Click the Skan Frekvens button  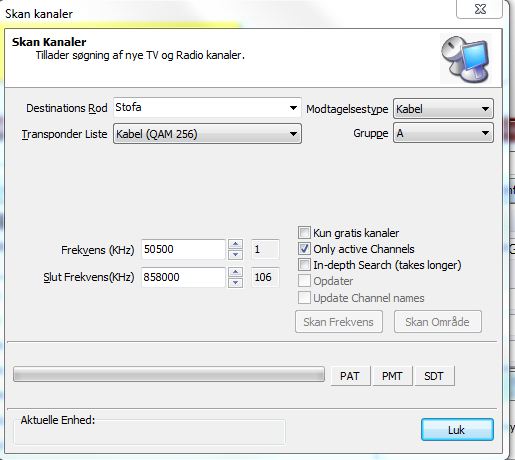(339, 322)
